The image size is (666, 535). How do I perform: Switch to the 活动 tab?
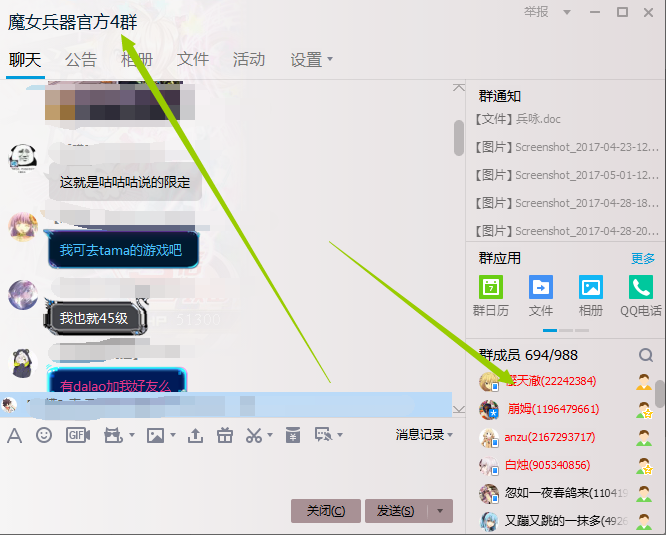click(249, 59)
